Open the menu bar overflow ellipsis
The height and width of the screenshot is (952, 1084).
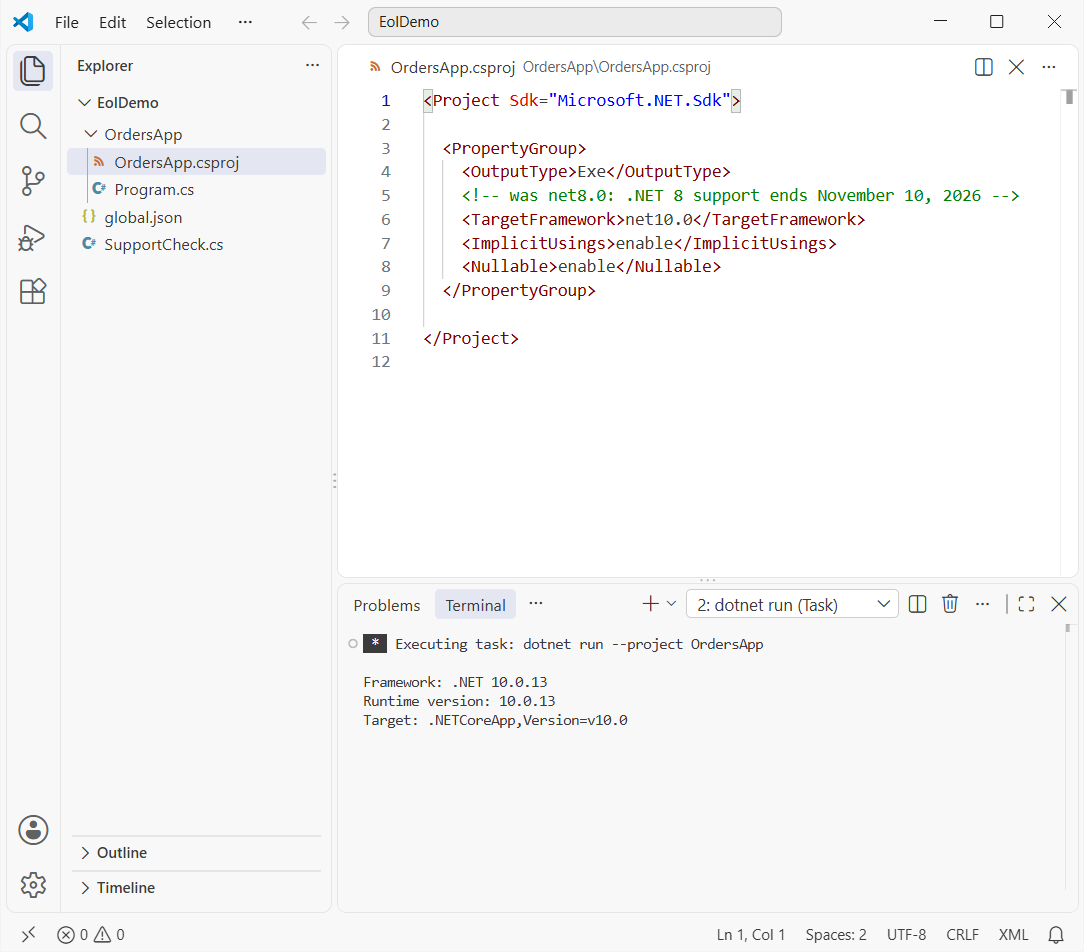pos(245,23)
